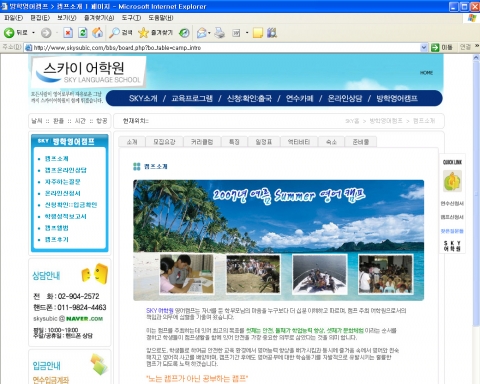Open the 도움말(H) Help menu
The width and height of the screenshot is (480, 384).
pyautogui.click(x=161, y=18)
